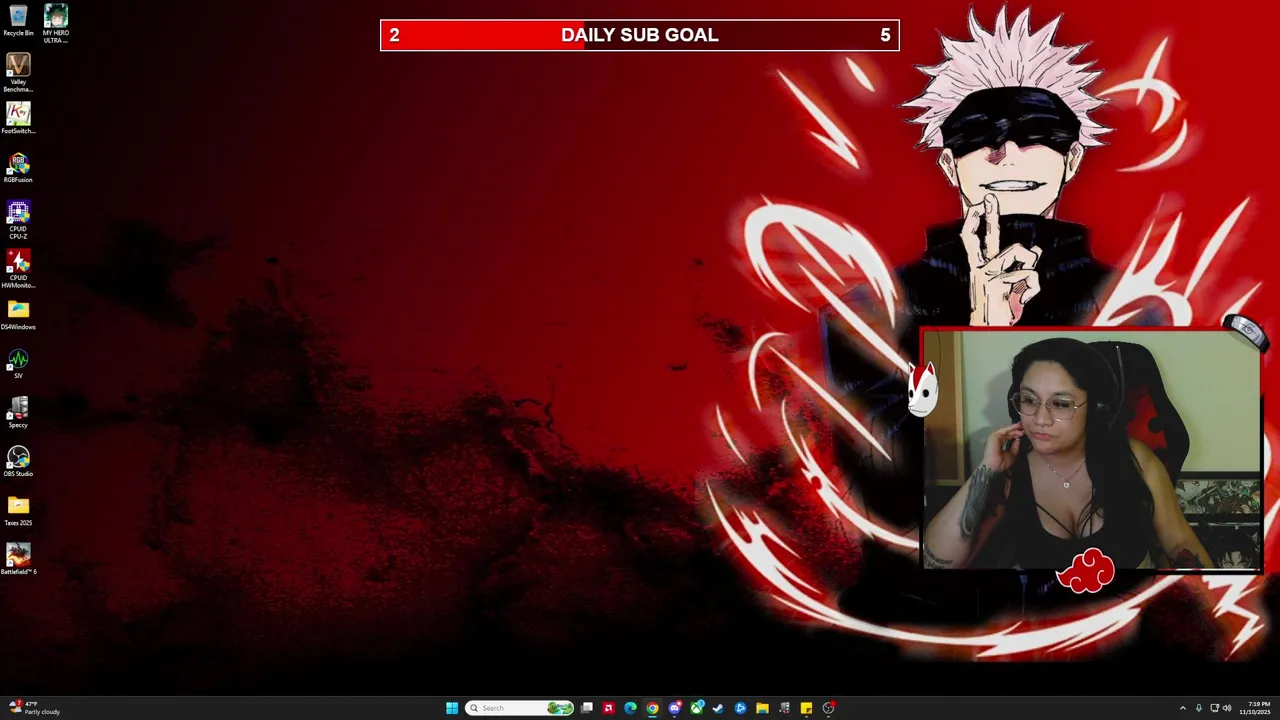The height and width of the screenshot is (720, 1280).
Task: Open the volume control in tray
Action: [x=1227, y=708]
